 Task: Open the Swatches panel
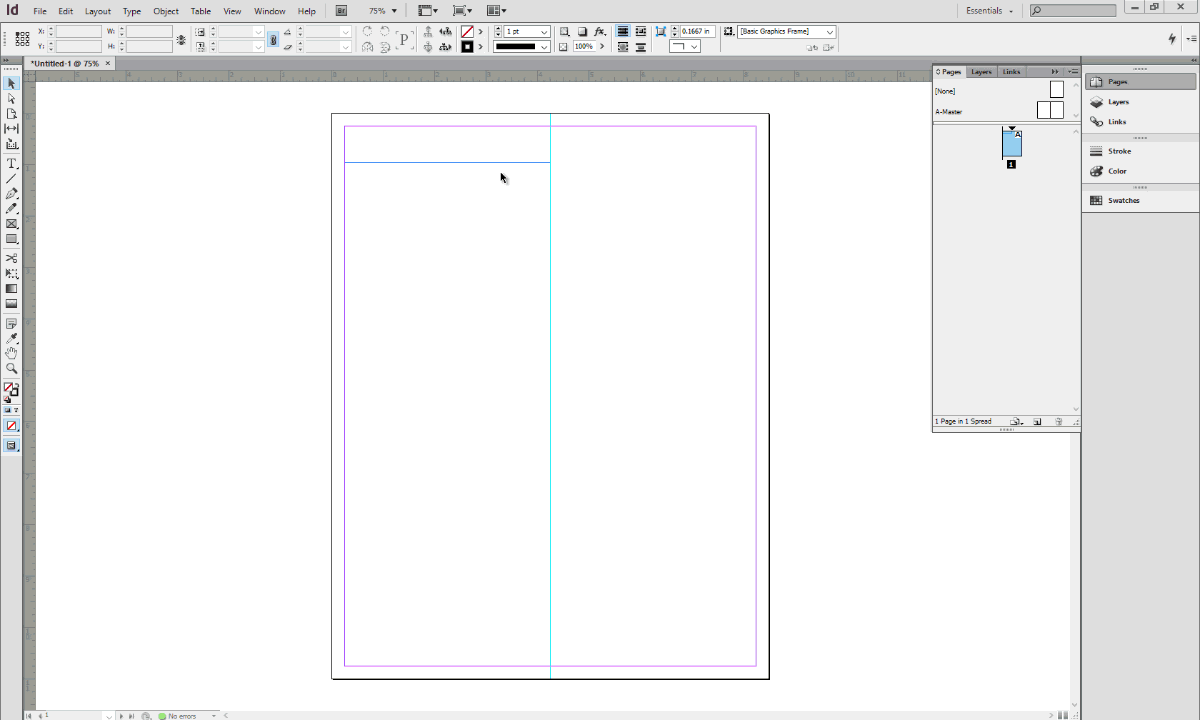(x=1123, y=200)
